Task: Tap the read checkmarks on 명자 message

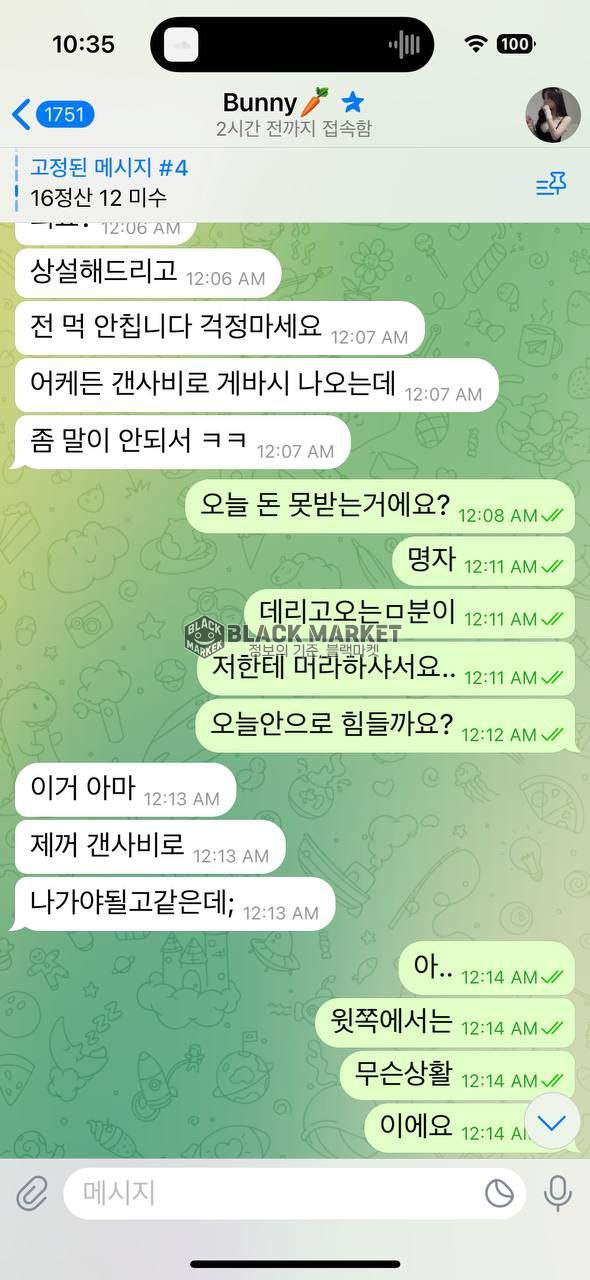Action: click(x=552, y=567)
